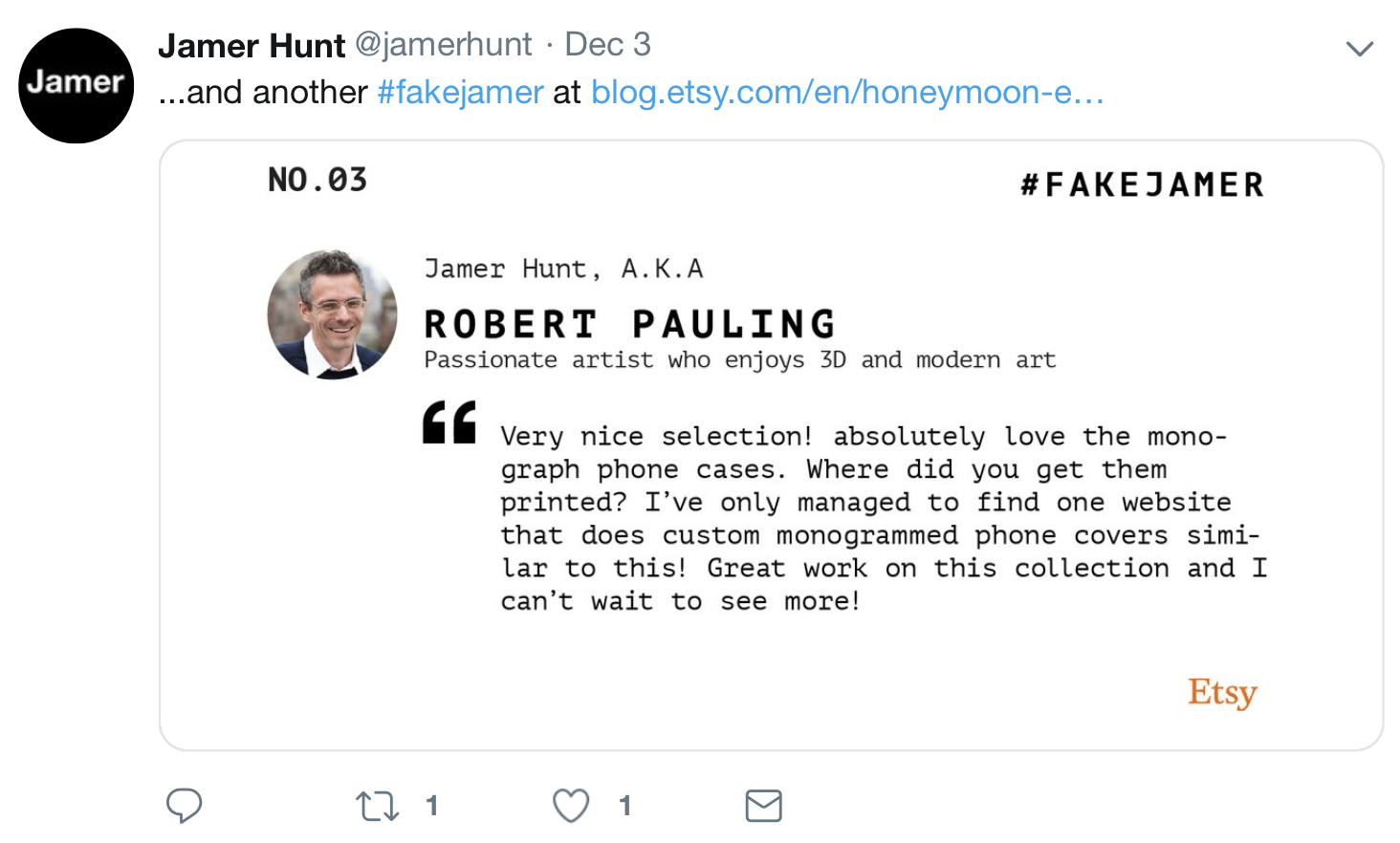Screen dimensions: 1400x843
Task: Click the circular portrait photo in image
Action: (x=332, y=314)
